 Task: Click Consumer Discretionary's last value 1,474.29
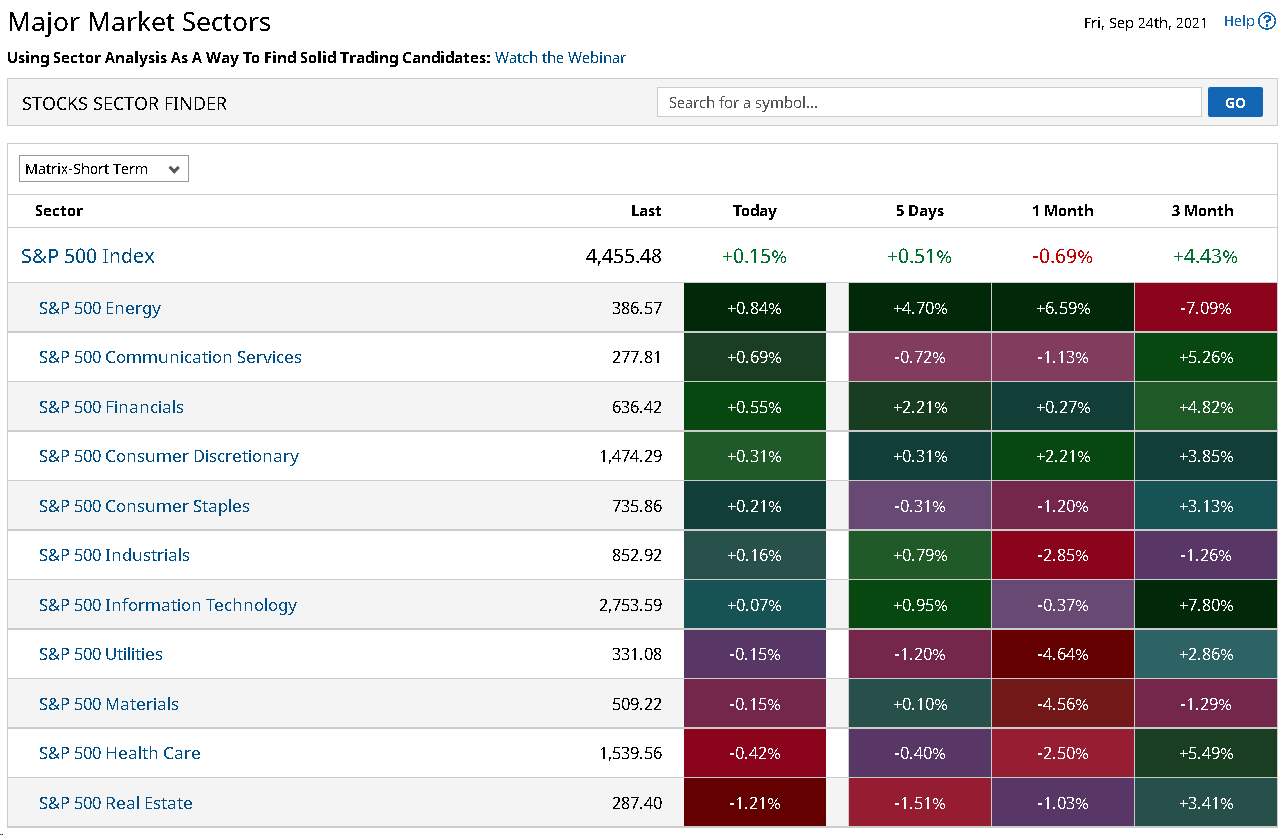point(630,456)
